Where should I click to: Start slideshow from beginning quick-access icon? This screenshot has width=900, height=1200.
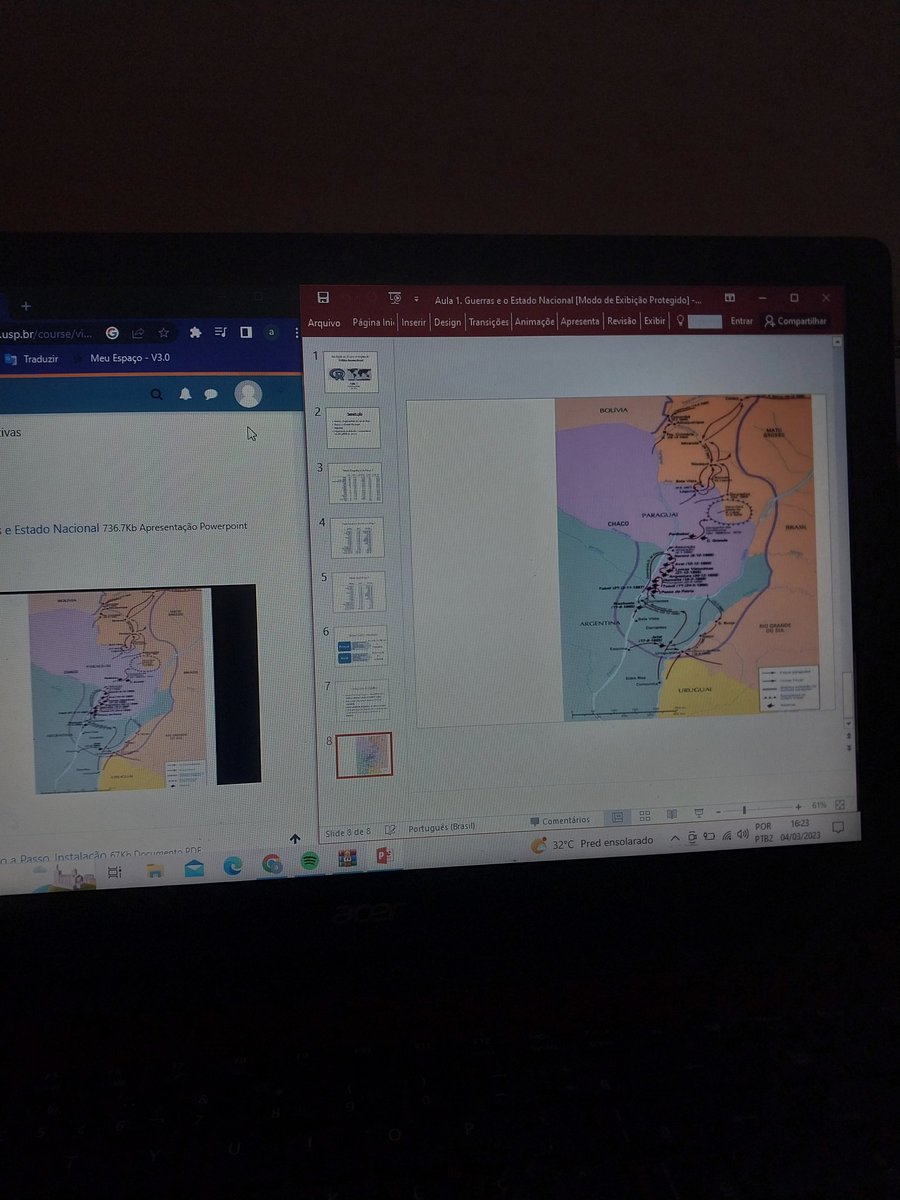394,298
